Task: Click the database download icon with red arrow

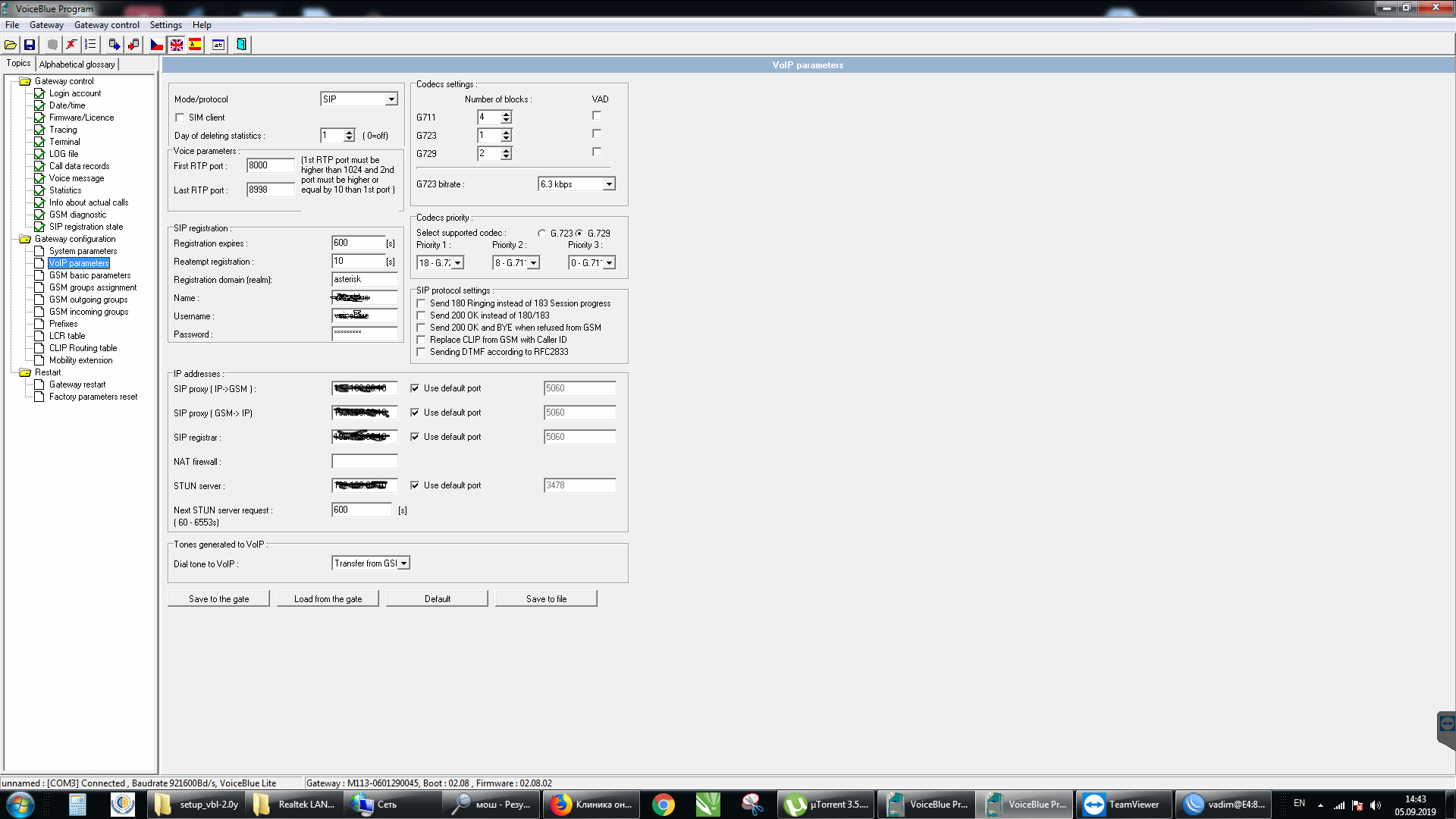Action: pyautogui.click(x=133, y=45)
